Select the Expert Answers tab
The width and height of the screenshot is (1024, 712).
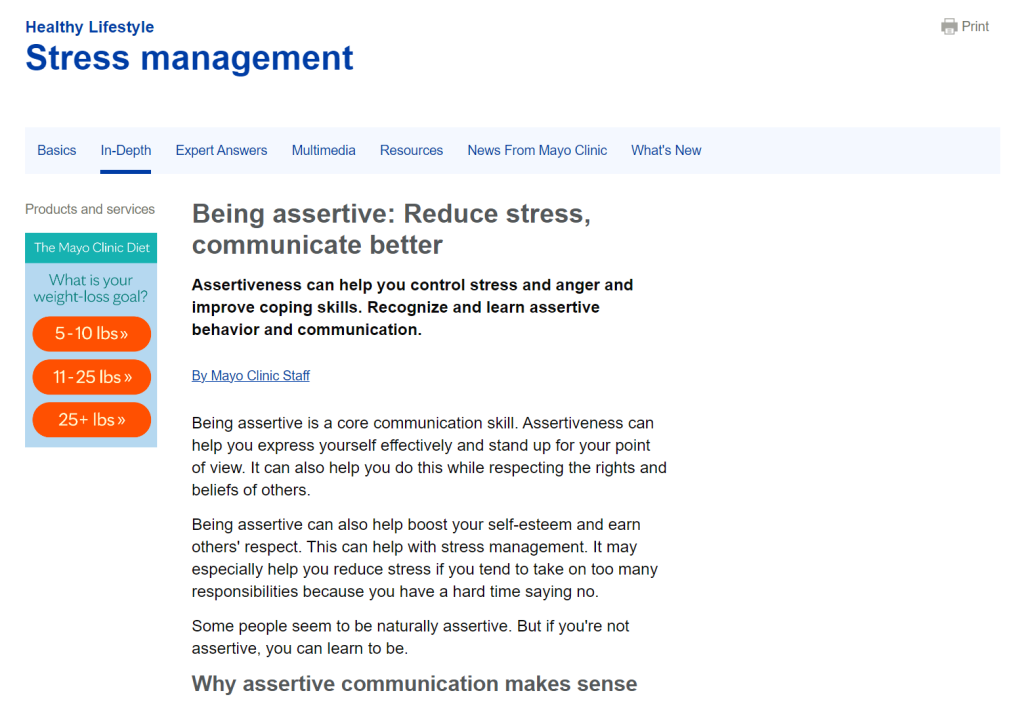click(x=221, y=150)
